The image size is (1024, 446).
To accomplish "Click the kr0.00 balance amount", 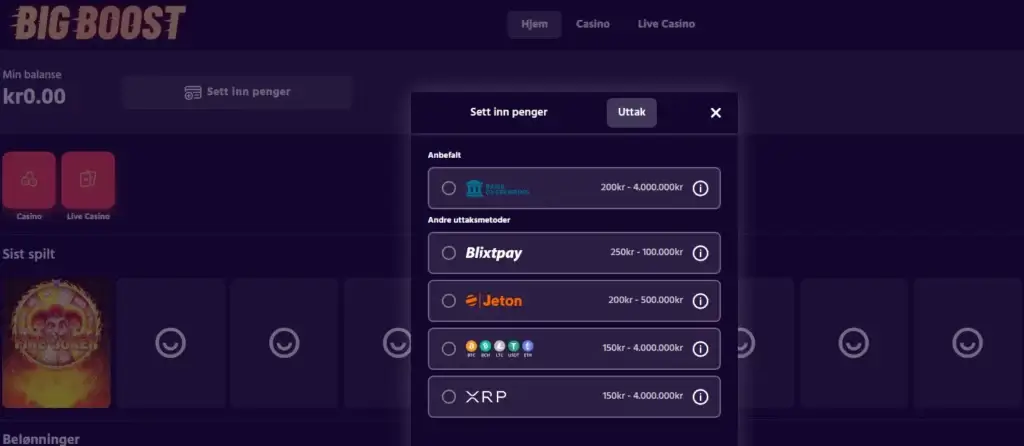I will 34,97.
